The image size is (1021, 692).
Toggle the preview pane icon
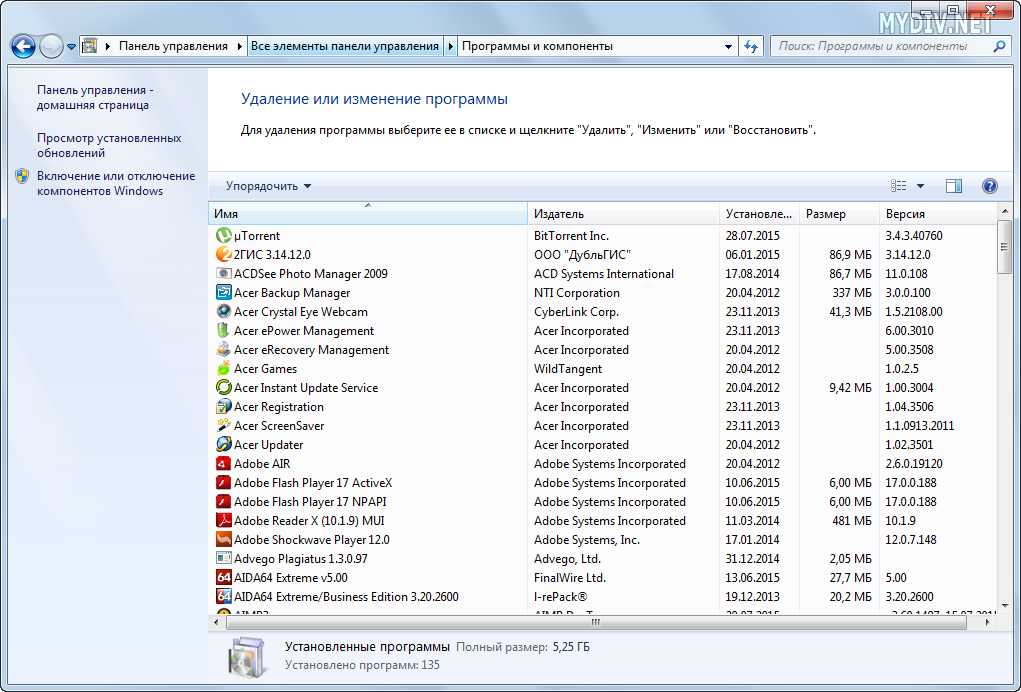coord(953,186)
